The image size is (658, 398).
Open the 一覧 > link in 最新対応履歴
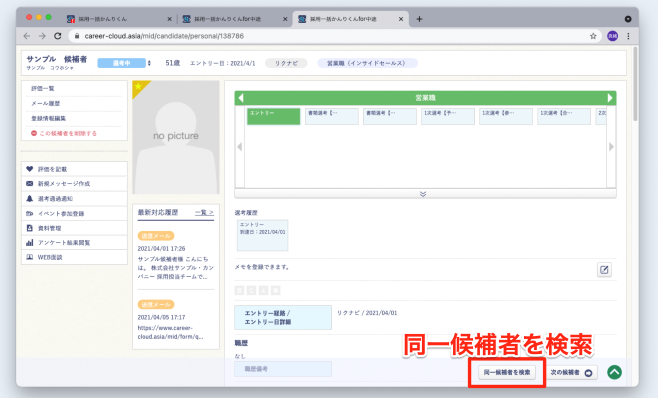pos(204,212)
